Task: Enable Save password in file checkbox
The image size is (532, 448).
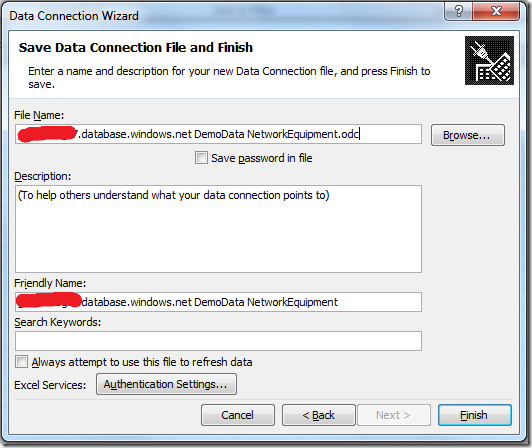Action: [201, 157]
